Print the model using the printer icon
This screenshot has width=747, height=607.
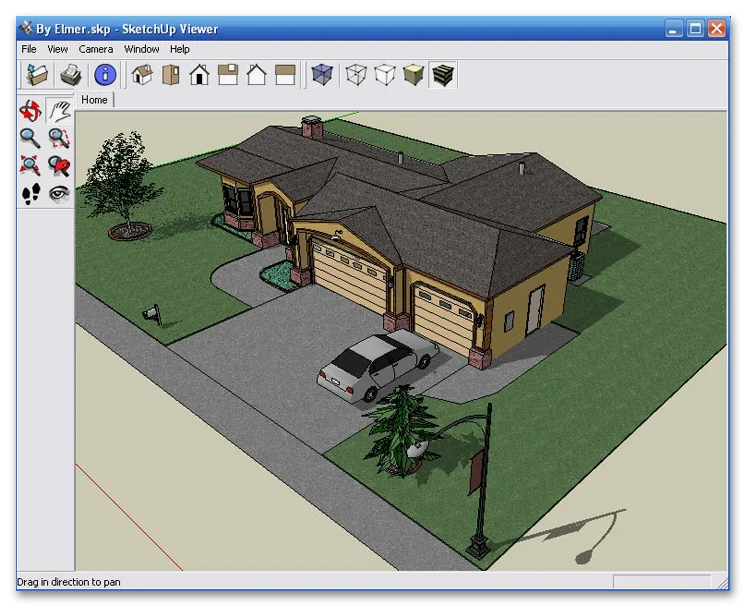(70, 74)
